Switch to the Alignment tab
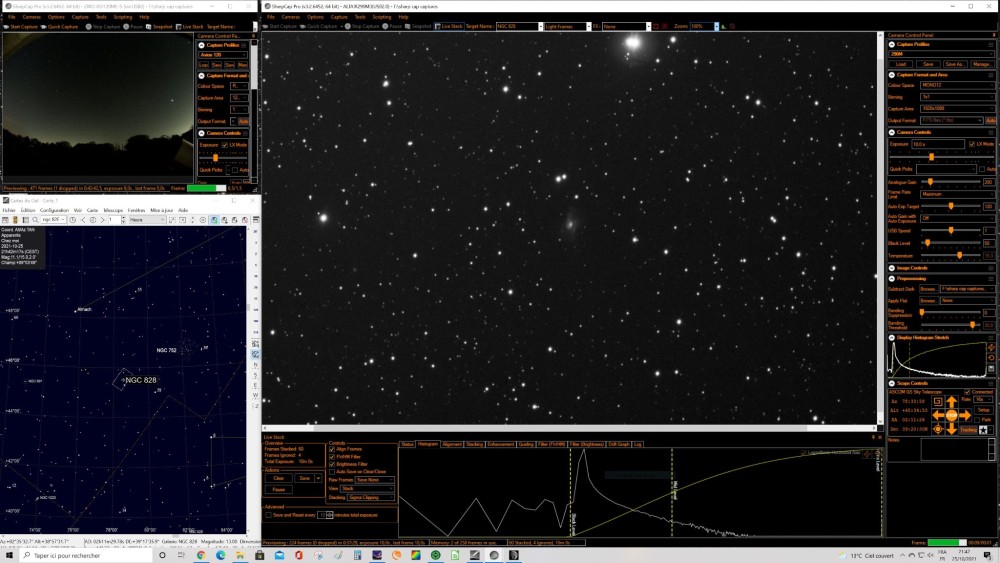This screenshot has height=563, width=1000. click(452, 444)
